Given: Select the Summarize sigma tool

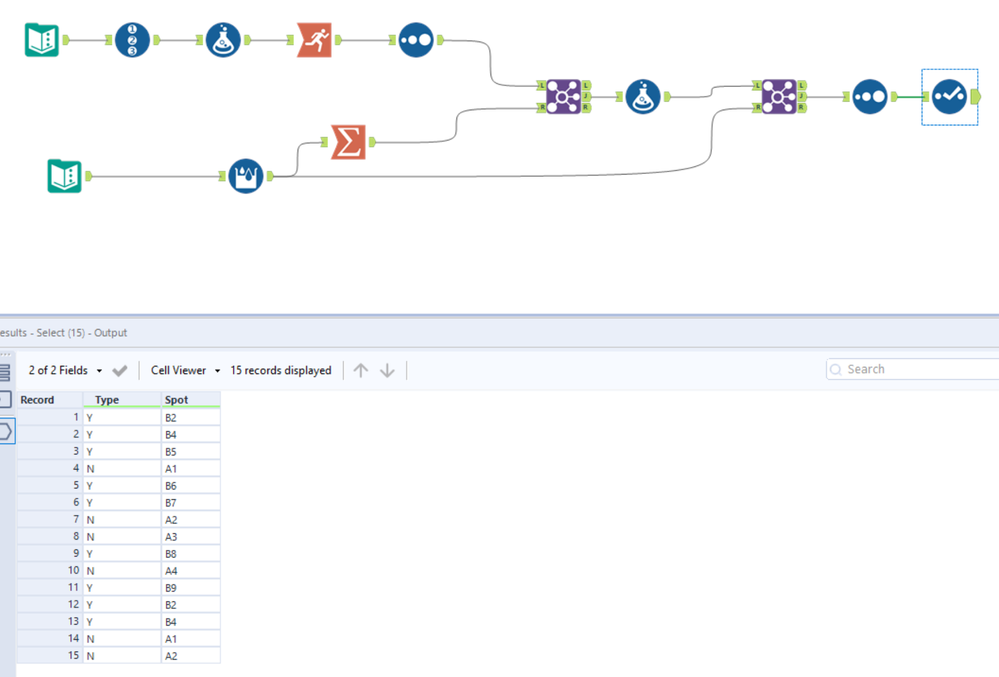Looking at the screenshot, I should click(x=349, y=141).
